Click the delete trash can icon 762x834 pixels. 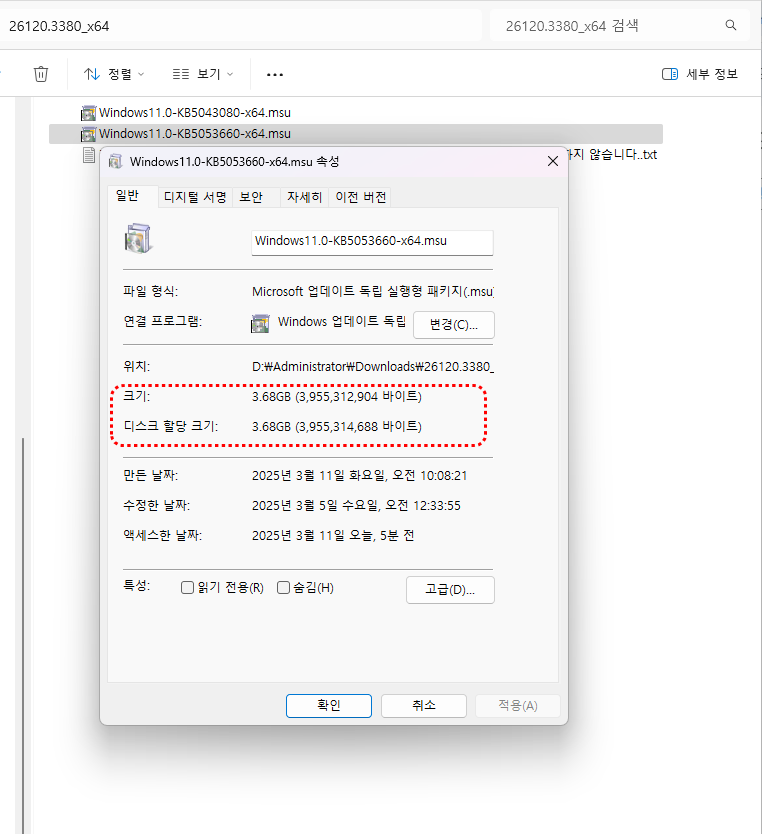click(x=41, y=74)
